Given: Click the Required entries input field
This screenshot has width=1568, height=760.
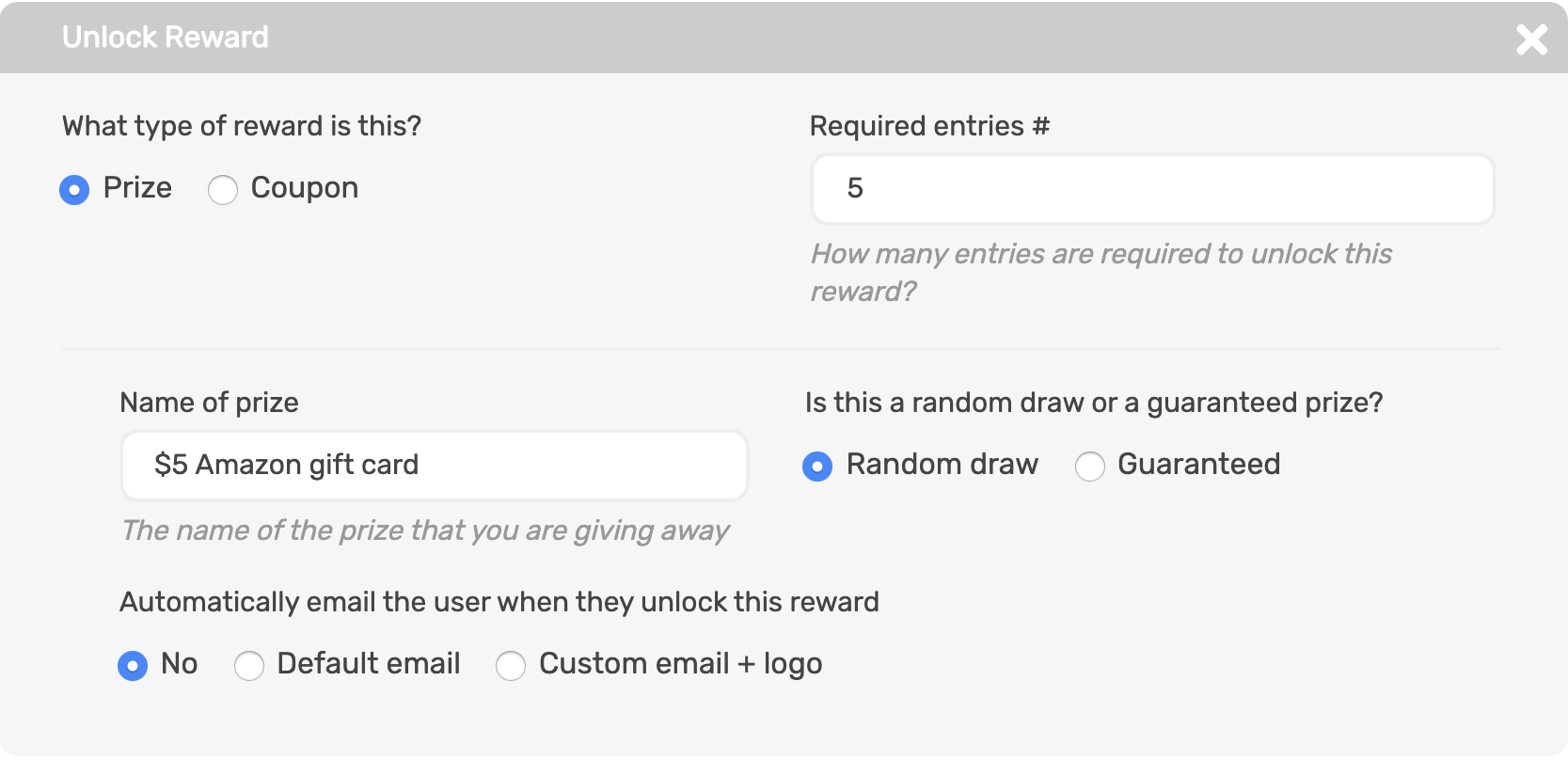Looking at the screenshot, I should point(1152,188).
